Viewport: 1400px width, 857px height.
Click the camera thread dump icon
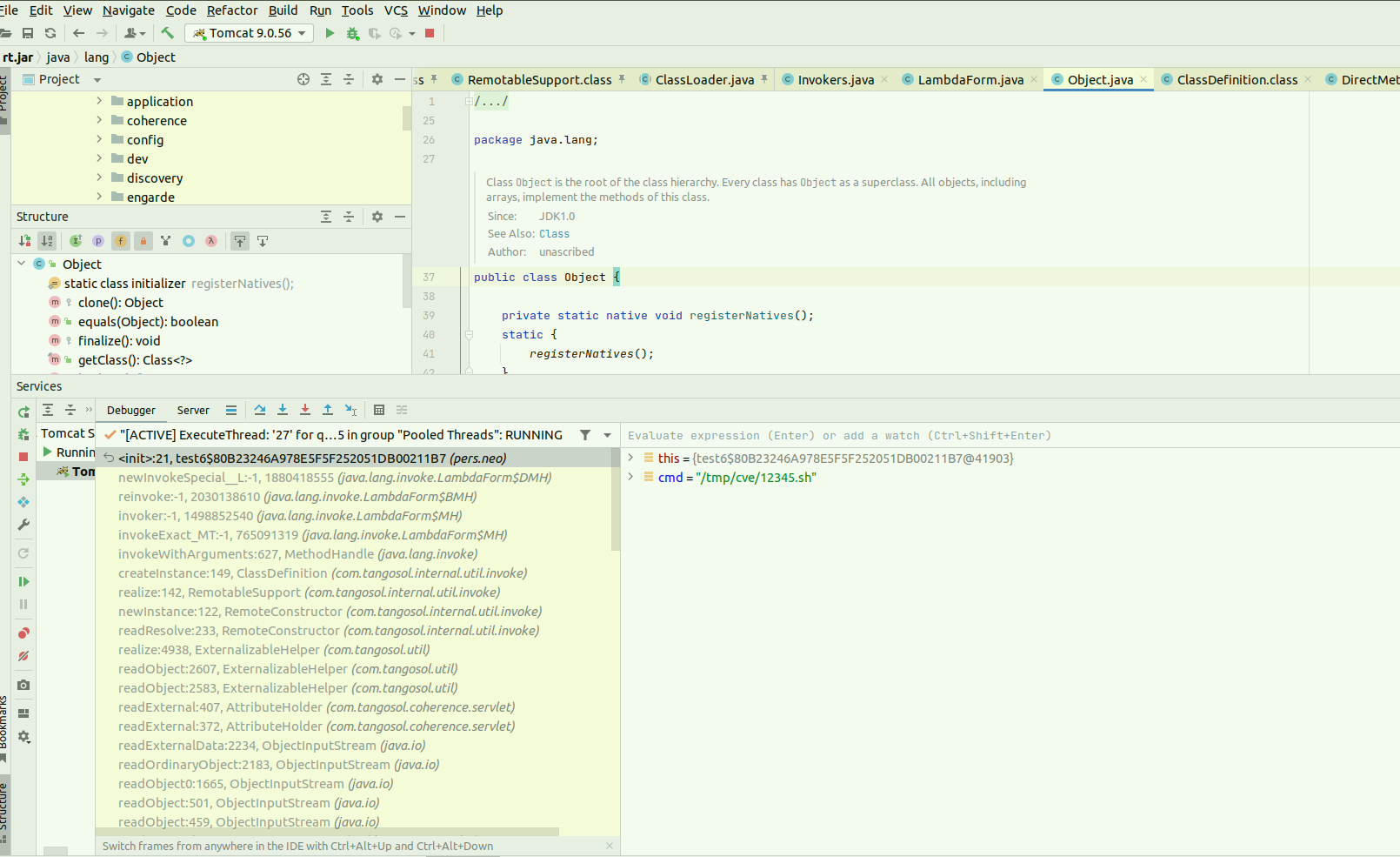click(23, 686)
